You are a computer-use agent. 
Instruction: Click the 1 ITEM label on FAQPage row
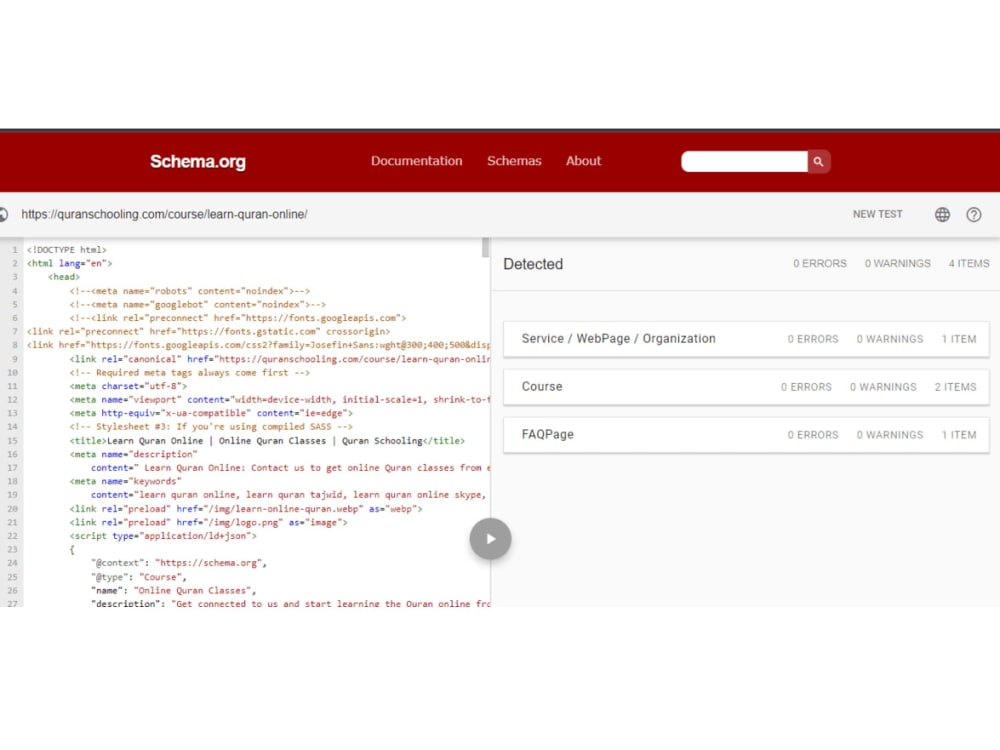tap(959, 434)
